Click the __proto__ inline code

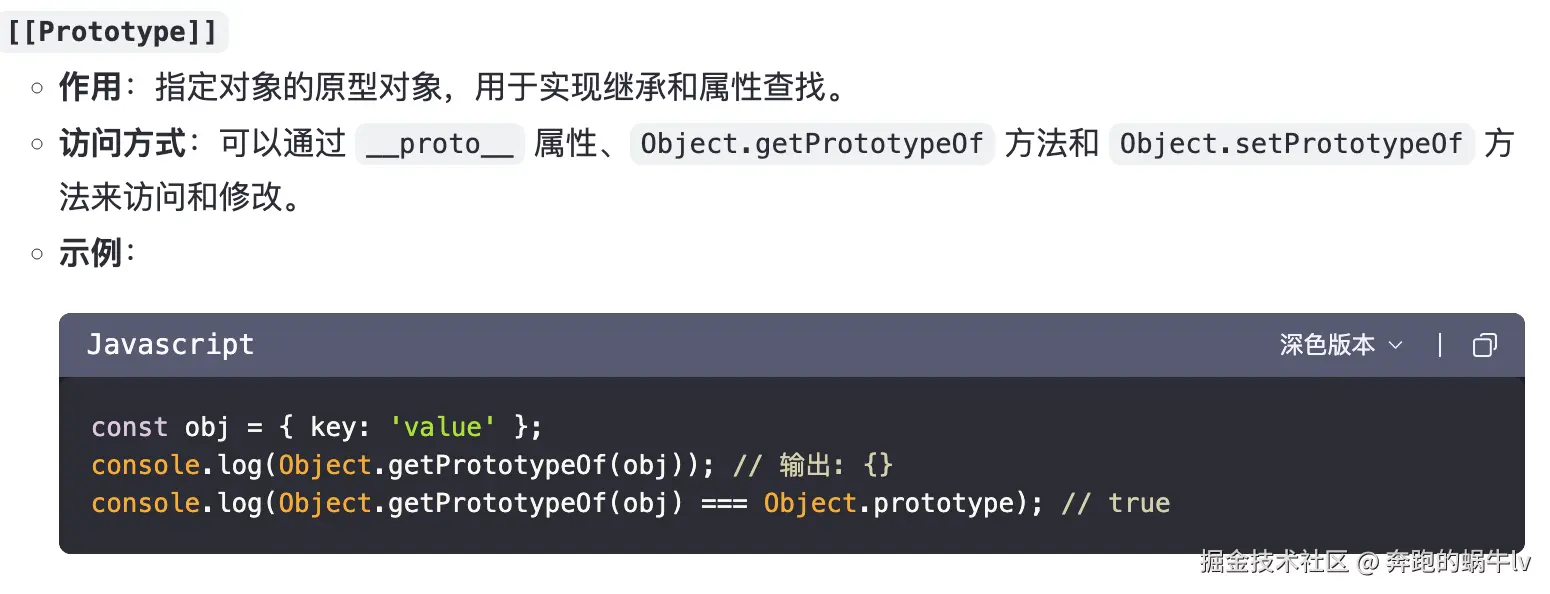pos(440,144)
